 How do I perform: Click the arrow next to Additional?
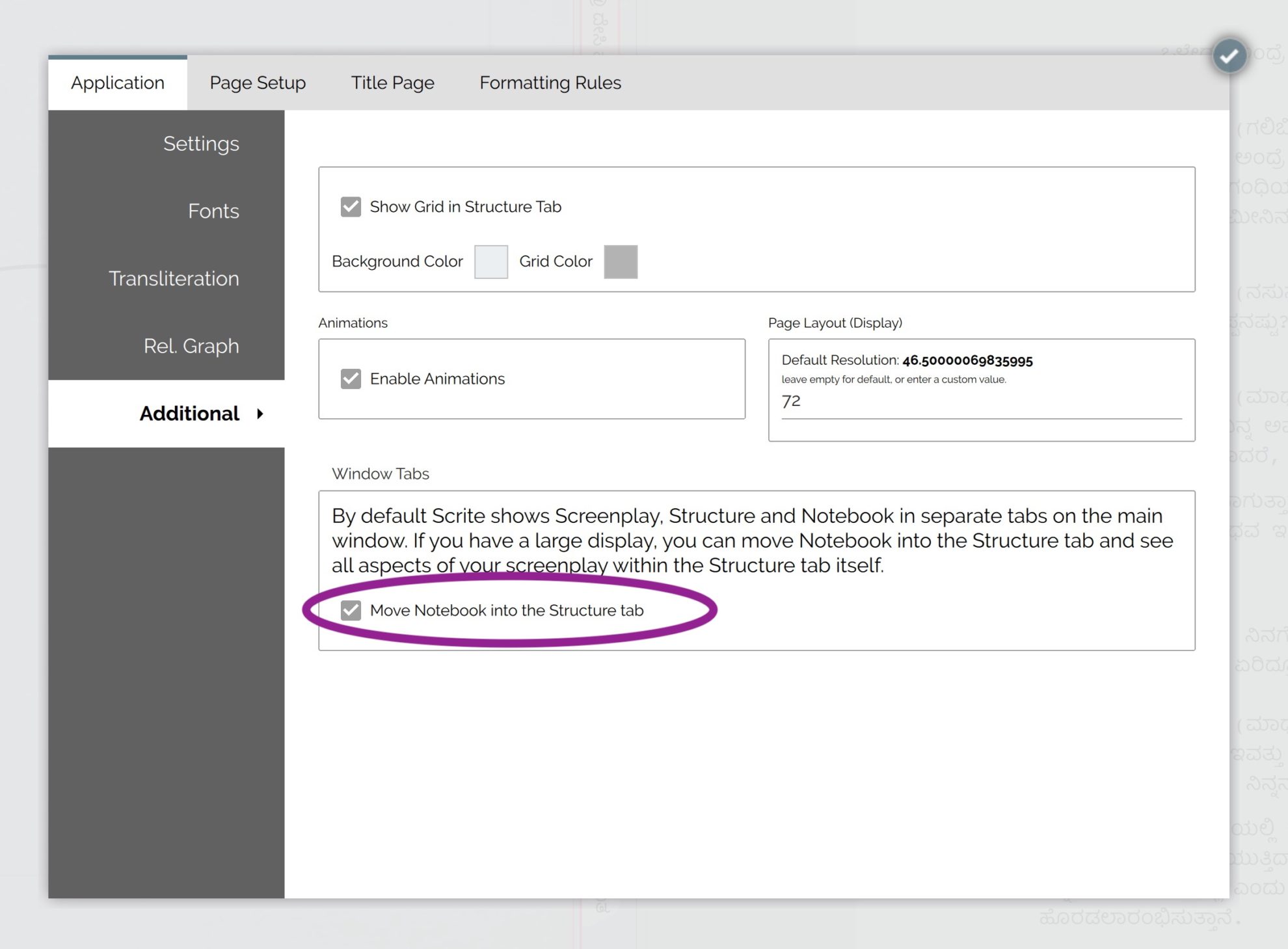click(x=260, y=414)
